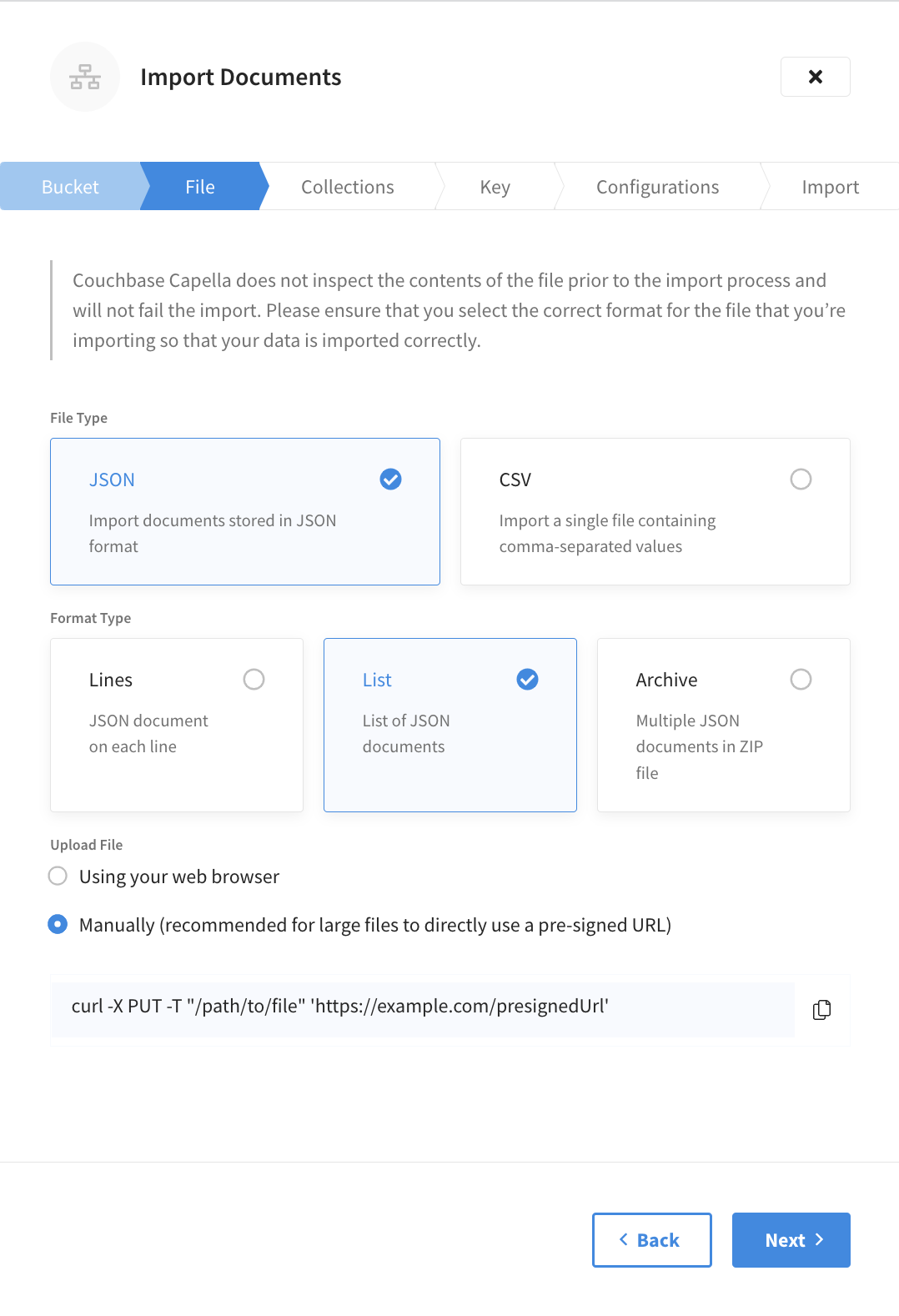Open the Collections step
899x1316 pixels.
[x=347, y=186]
